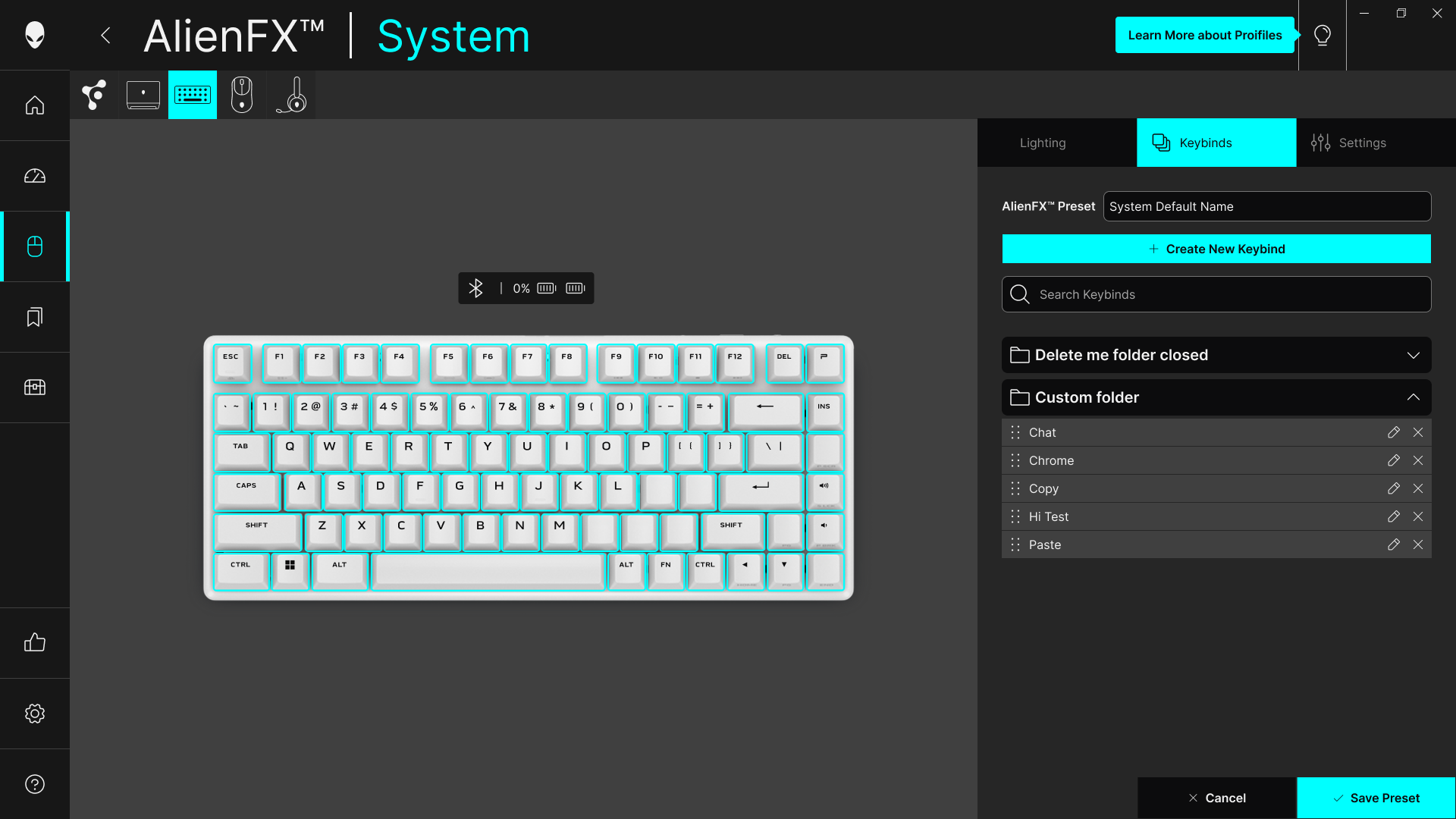Delete the Hi Test keybind
Screen dimensions: 1456x819
coord(1418,516)
